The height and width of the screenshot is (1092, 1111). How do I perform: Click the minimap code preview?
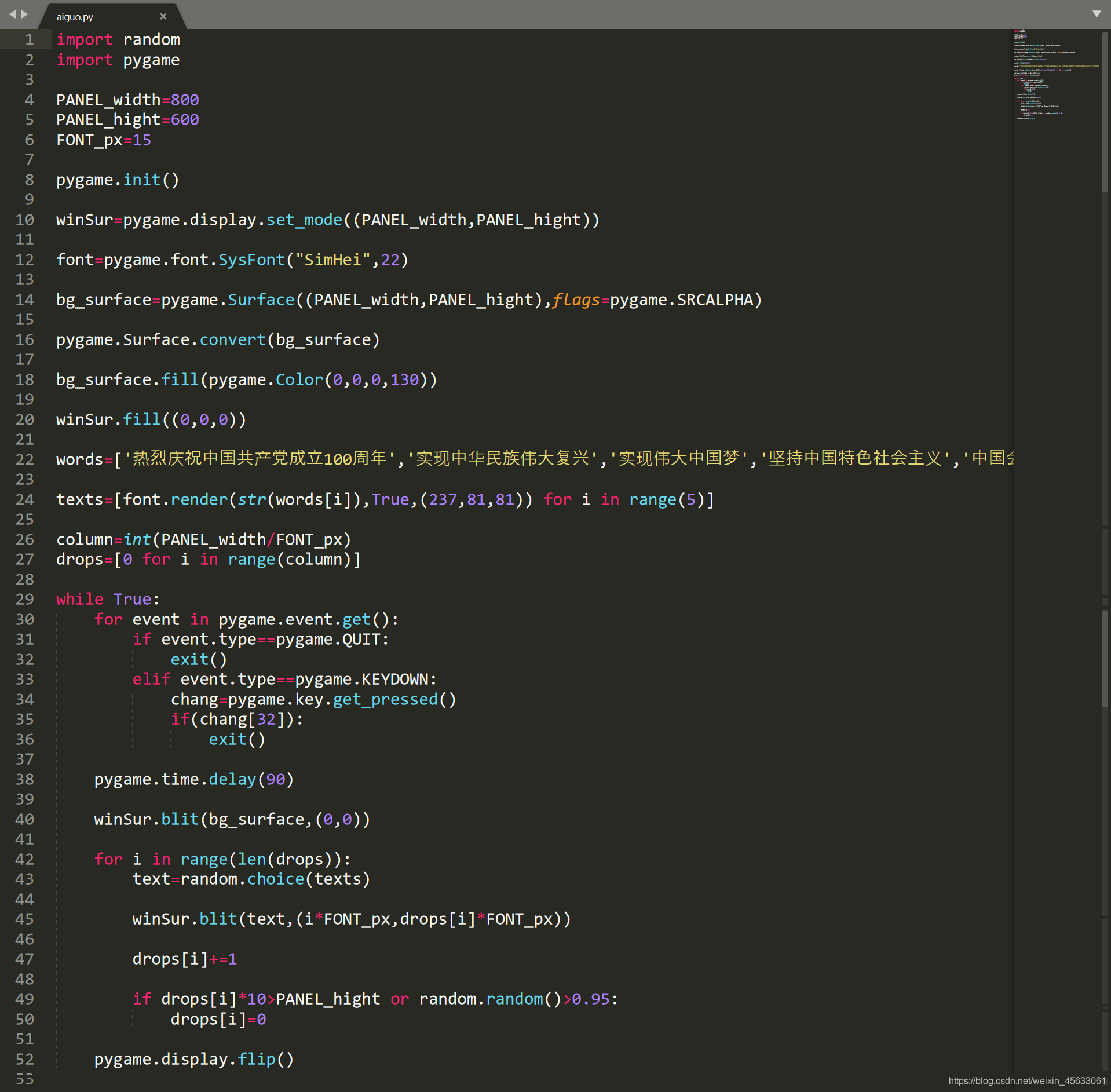1055,75
